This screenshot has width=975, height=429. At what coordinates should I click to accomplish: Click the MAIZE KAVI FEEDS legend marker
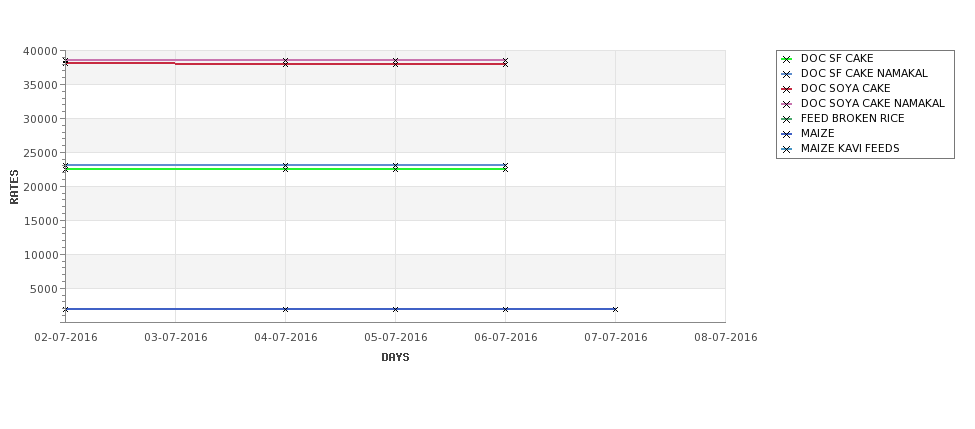[787, 149]
